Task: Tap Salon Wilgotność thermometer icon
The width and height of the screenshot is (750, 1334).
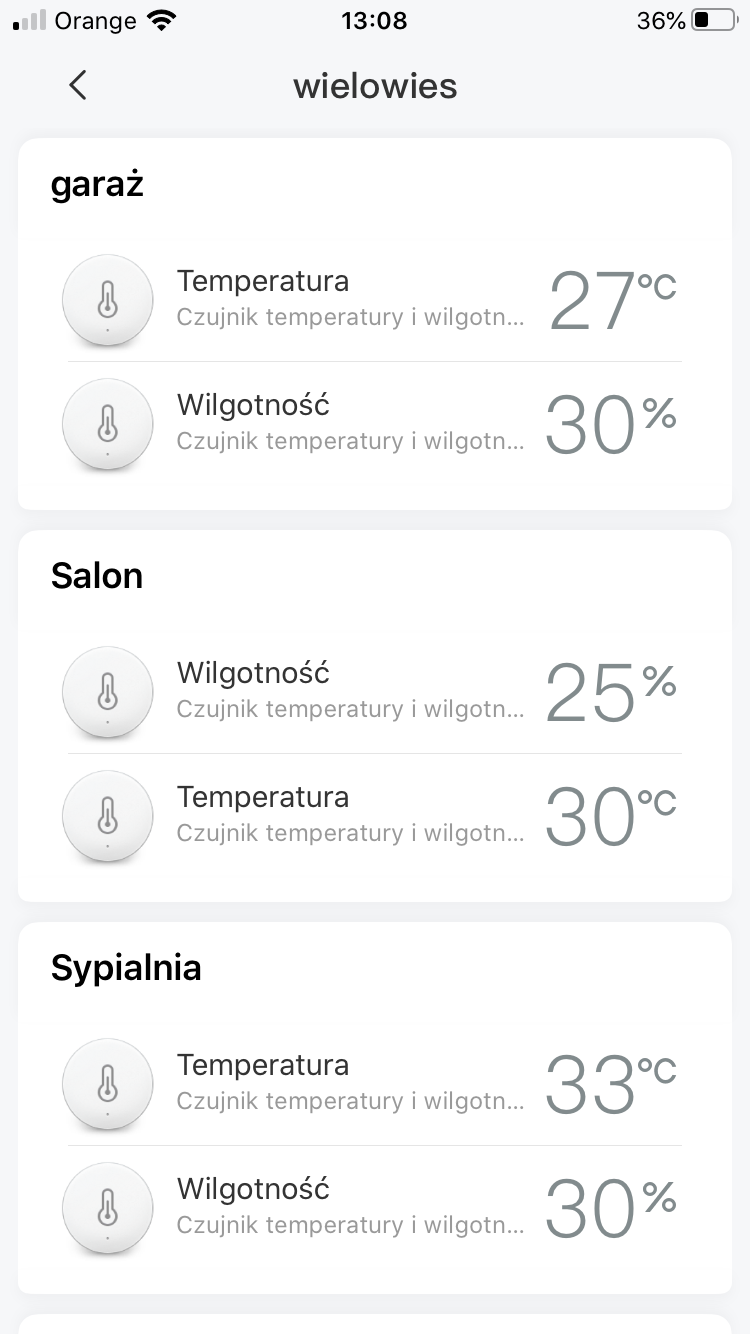Action: point(108,692)
